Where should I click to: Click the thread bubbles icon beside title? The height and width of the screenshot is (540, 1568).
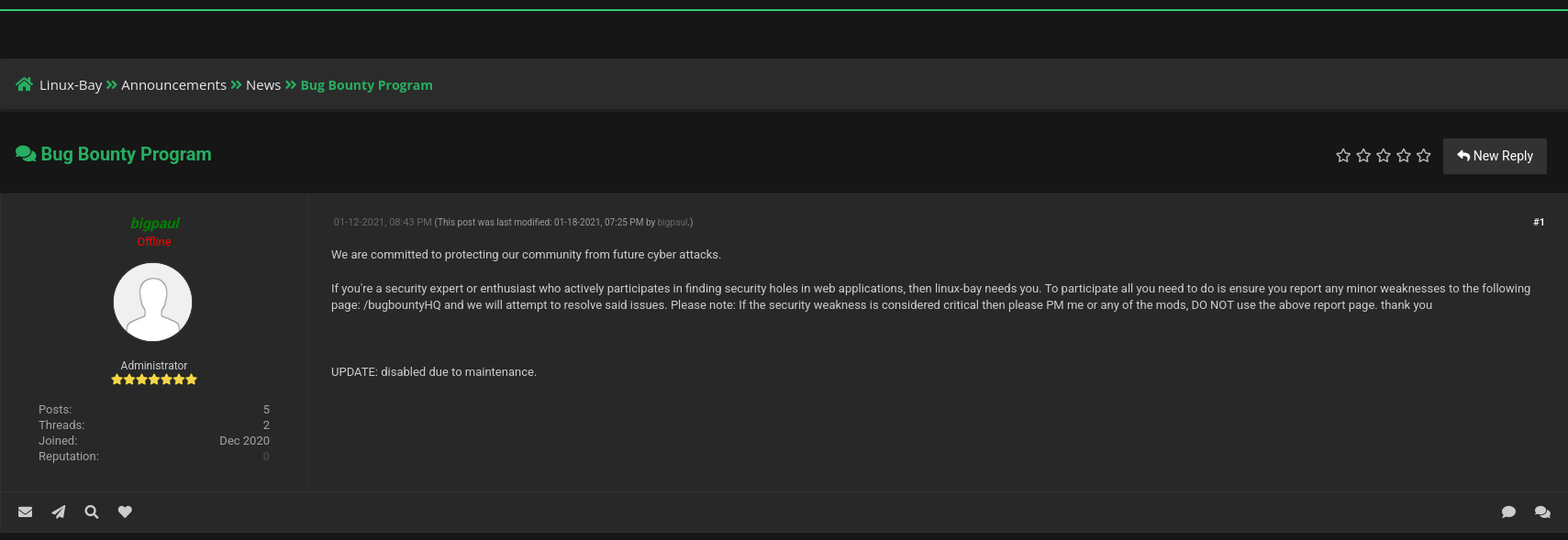pyautogui.click(x=26, y=154)
